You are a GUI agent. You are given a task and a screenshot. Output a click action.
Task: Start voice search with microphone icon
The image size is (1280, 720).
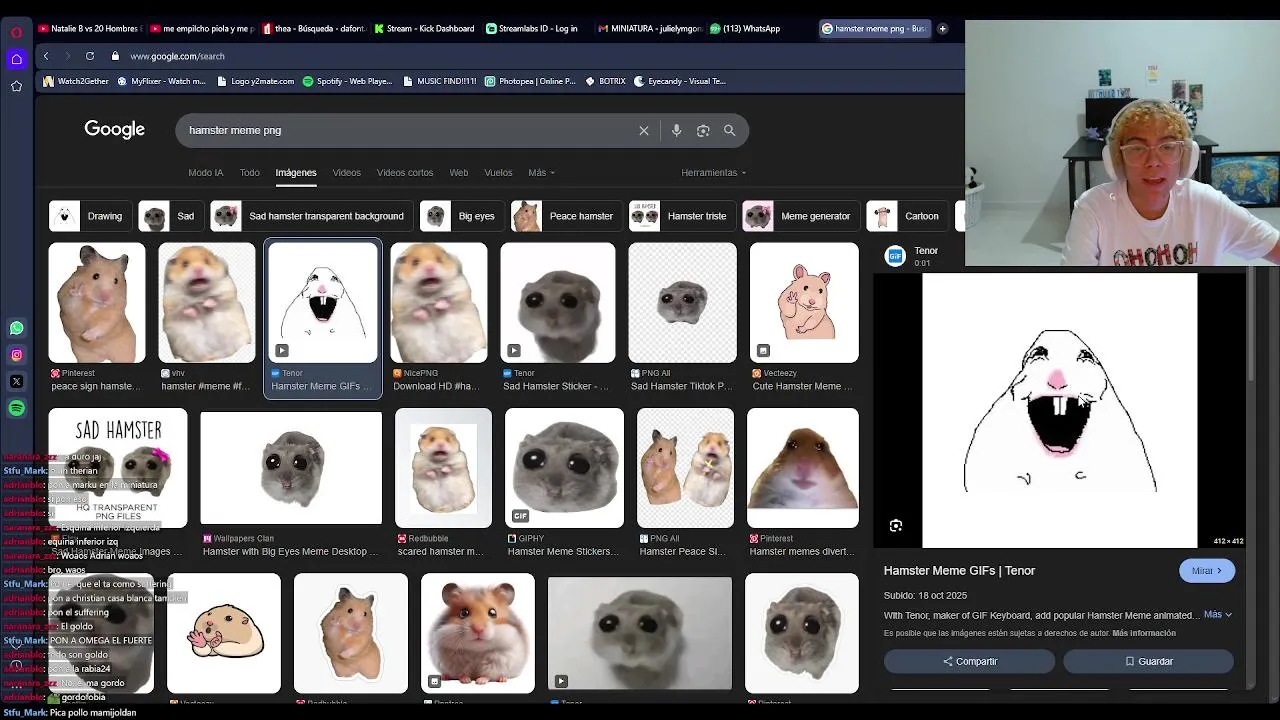[676, 130]
